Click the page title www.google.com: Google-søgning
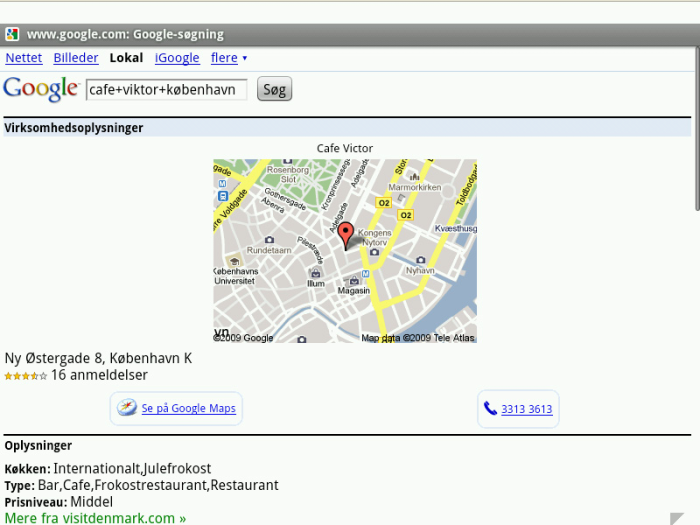The image size is (700, 525). pos(125,34)
